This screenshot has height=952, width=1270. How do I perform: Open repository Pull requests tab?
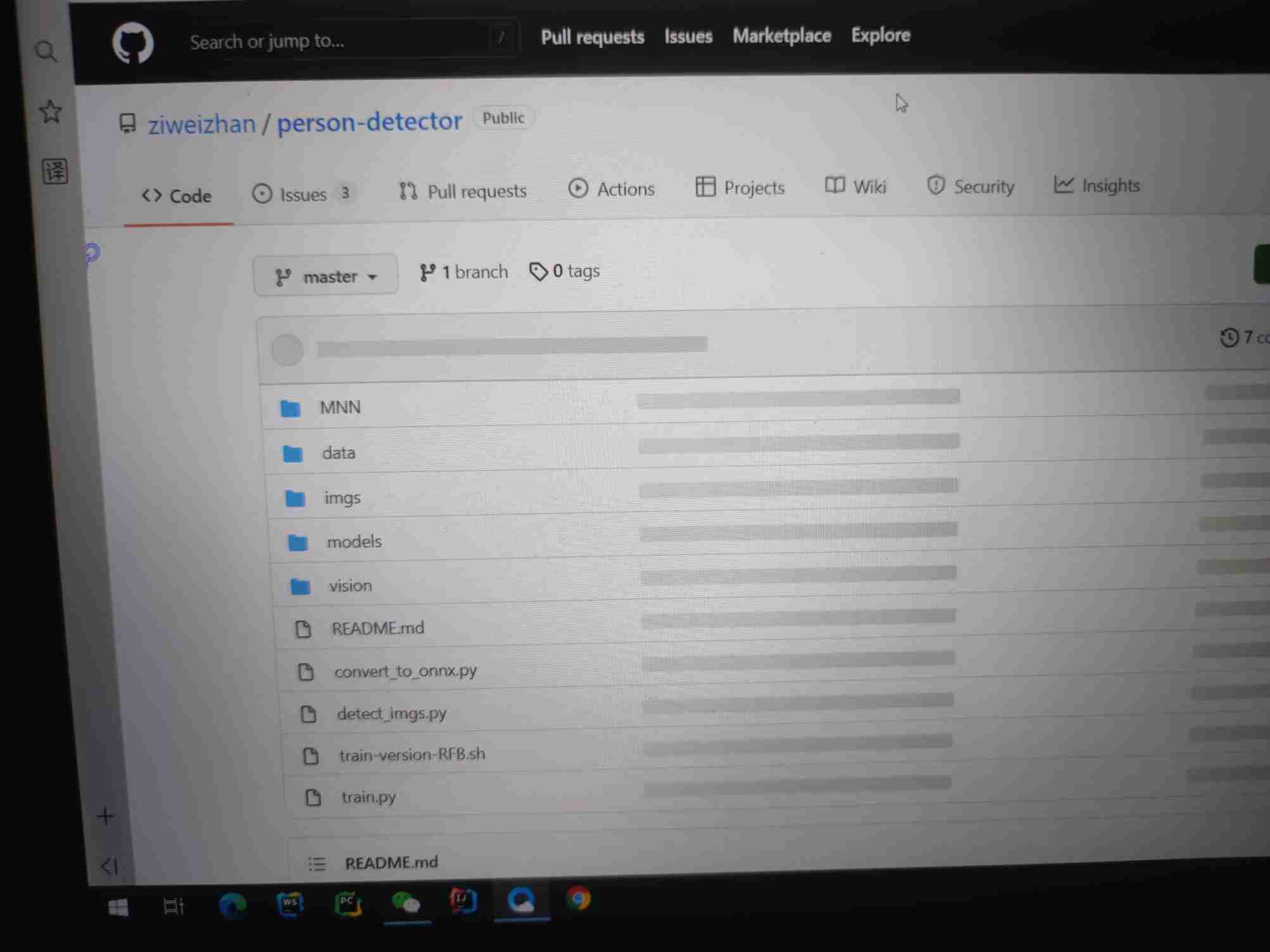[x=463, y=191]
